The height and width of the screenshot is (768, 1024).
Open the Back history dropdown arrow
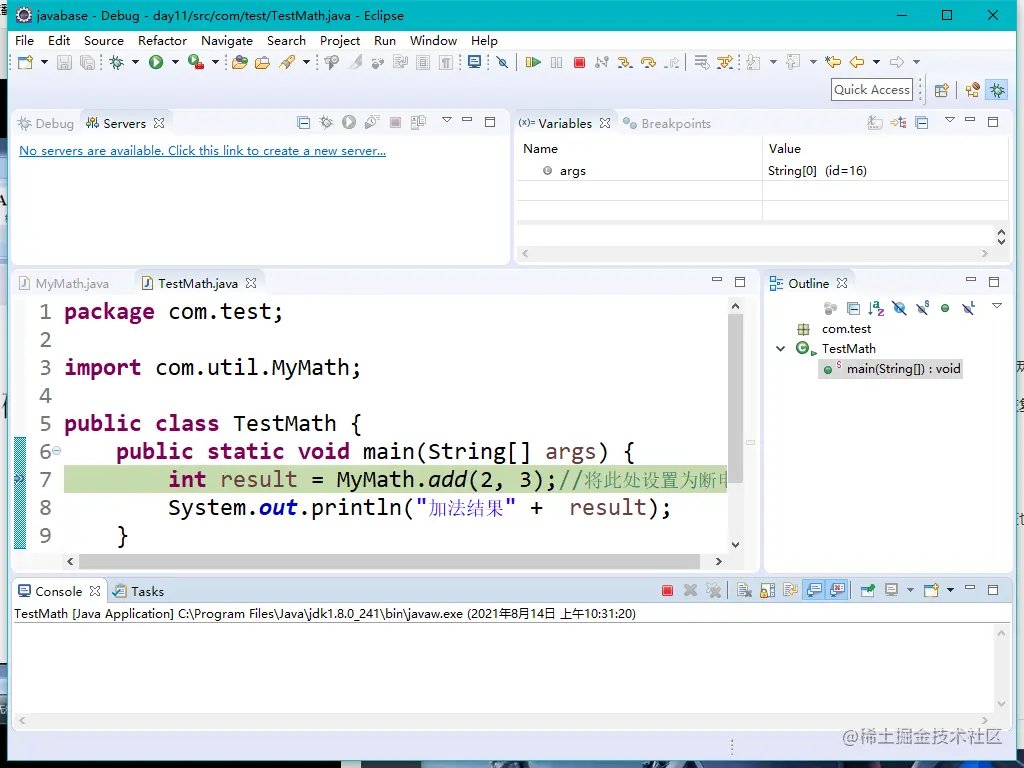click(876, 62)
